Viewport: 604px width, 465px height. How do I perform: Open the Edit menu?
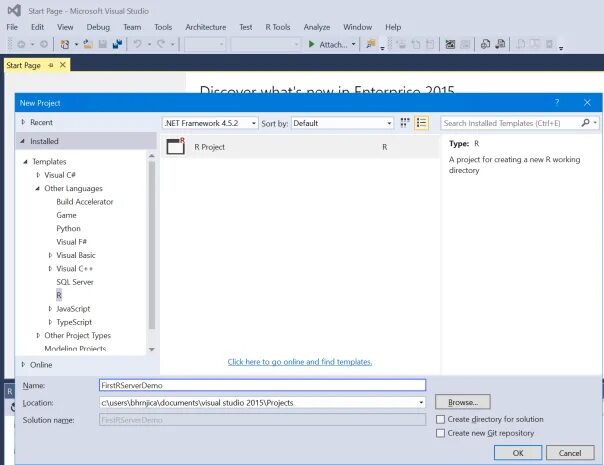37,27
